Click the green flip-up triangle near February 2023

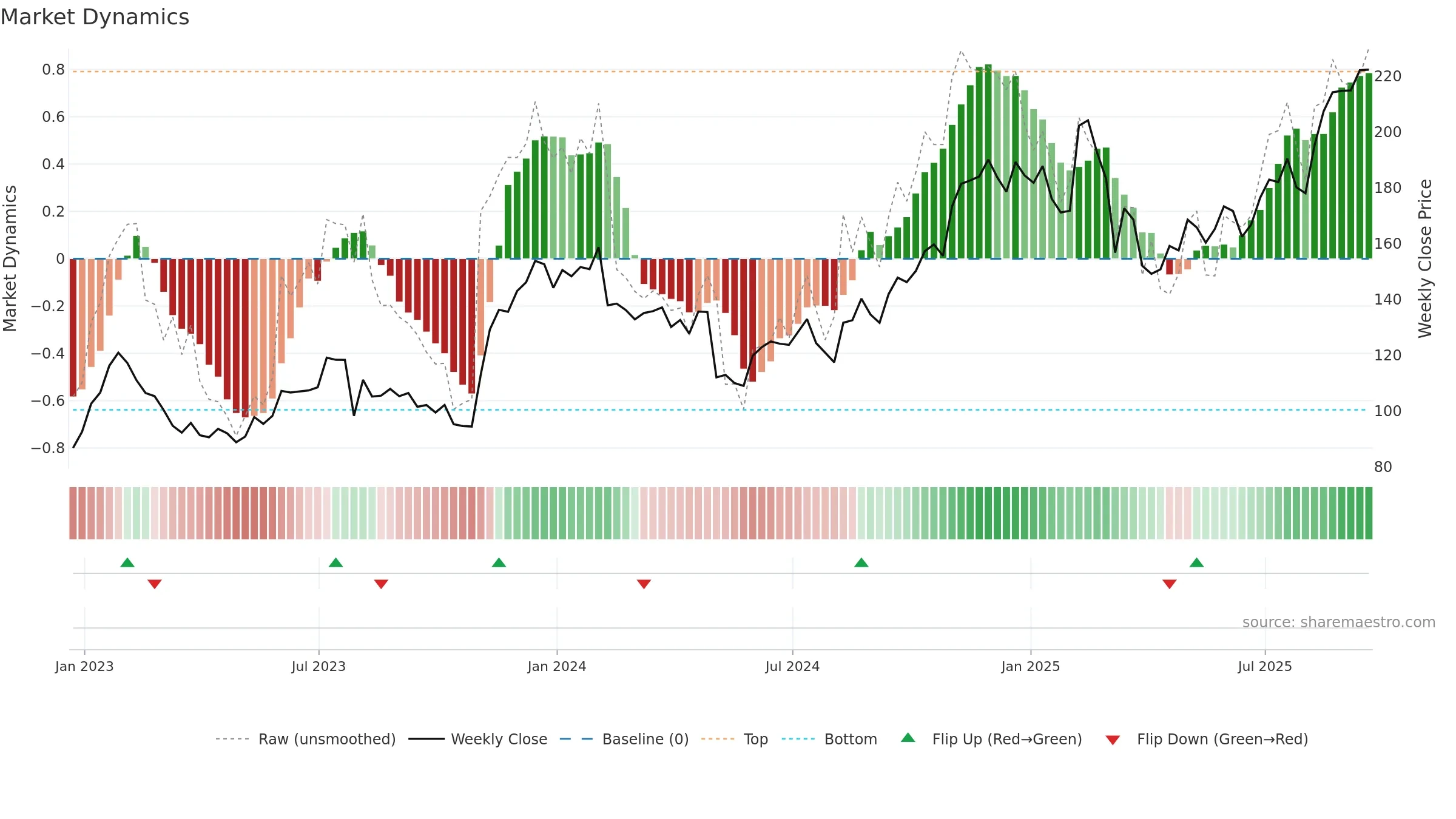(x=127, y=563)
